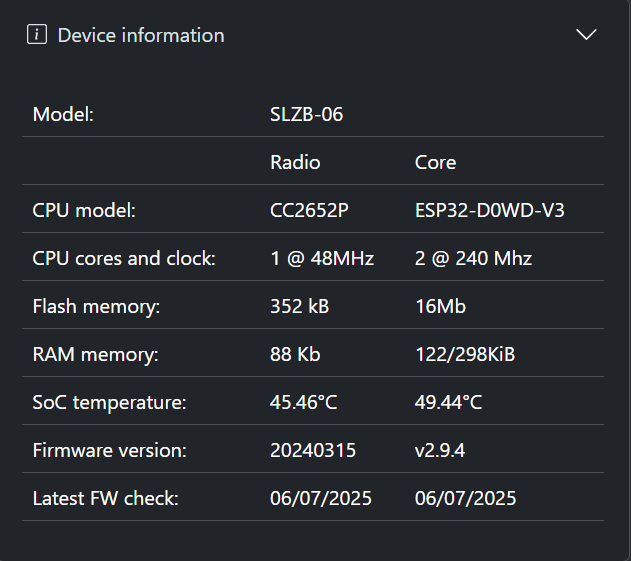The height and width of the screenshot is (561, 631).
Task: Select the CC2652P radio CPU model
Action: point(309,210)
